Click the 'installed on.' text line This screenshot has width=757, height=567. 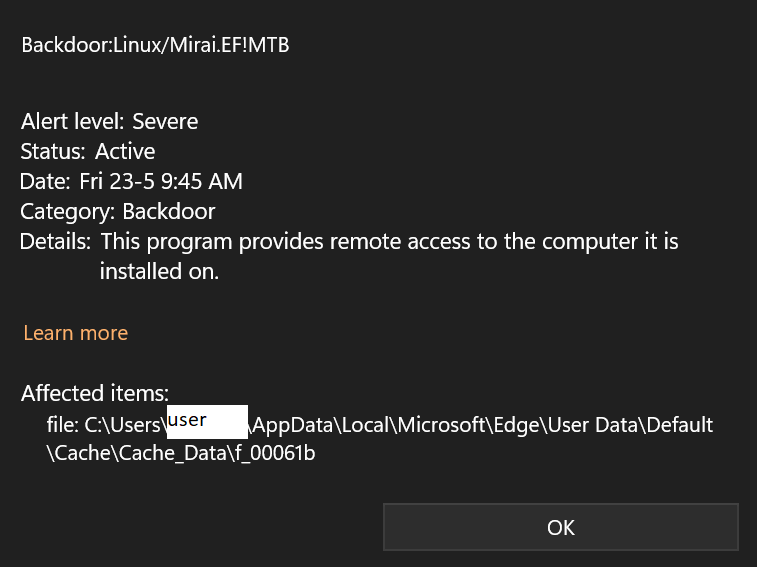158,271
